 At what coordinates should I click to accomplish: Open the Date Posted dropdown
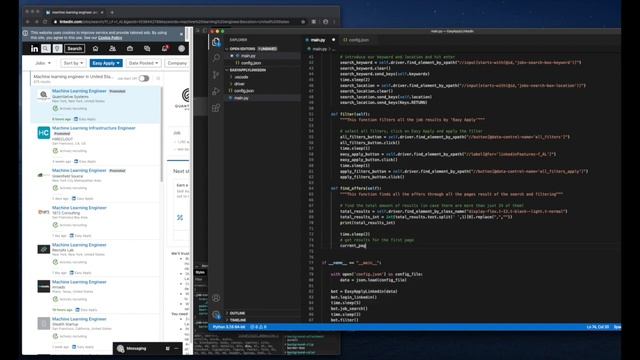point(143,63)
